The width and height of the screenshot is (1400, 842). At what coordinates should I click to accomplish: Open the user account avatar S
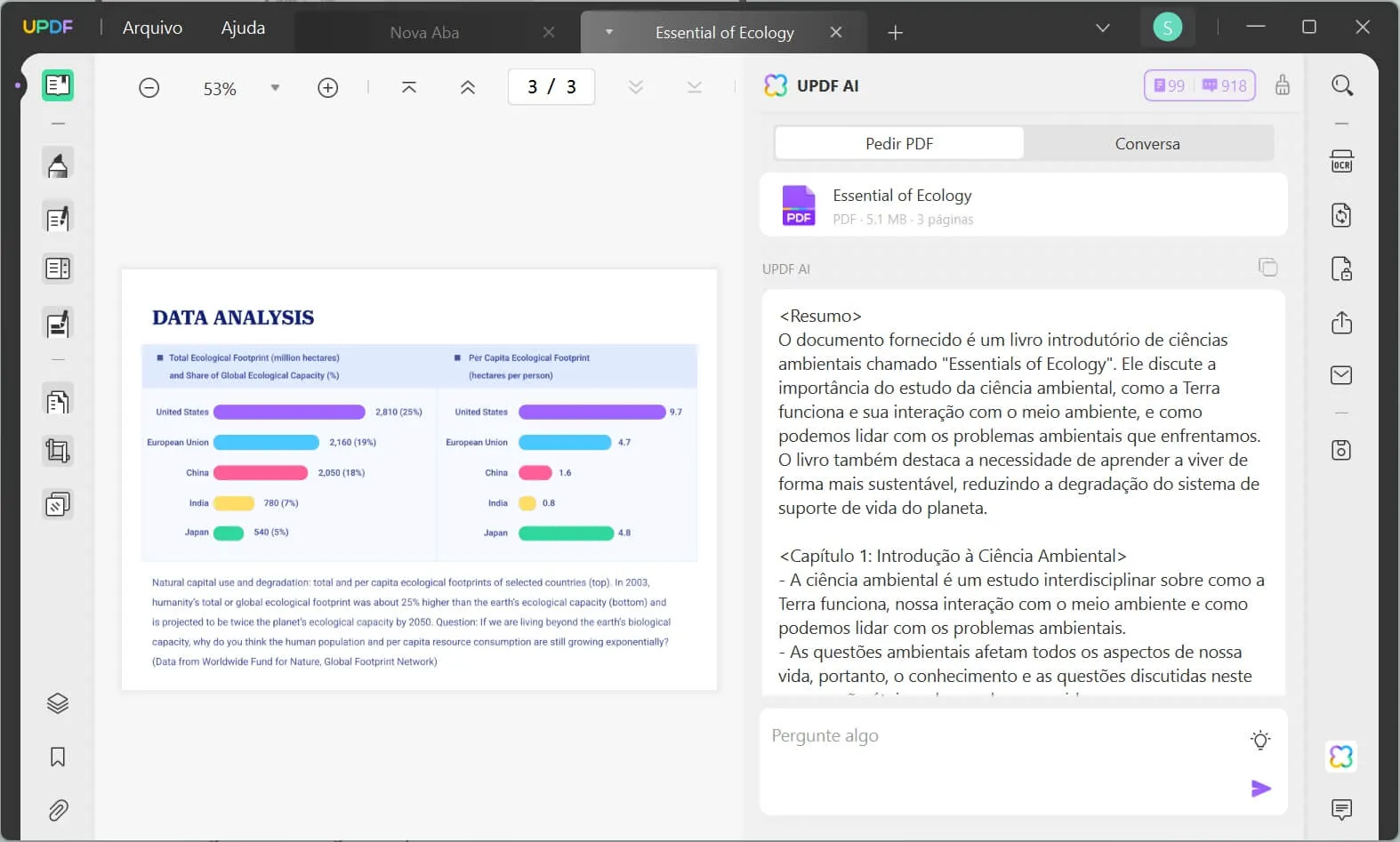pos(1168,28)
